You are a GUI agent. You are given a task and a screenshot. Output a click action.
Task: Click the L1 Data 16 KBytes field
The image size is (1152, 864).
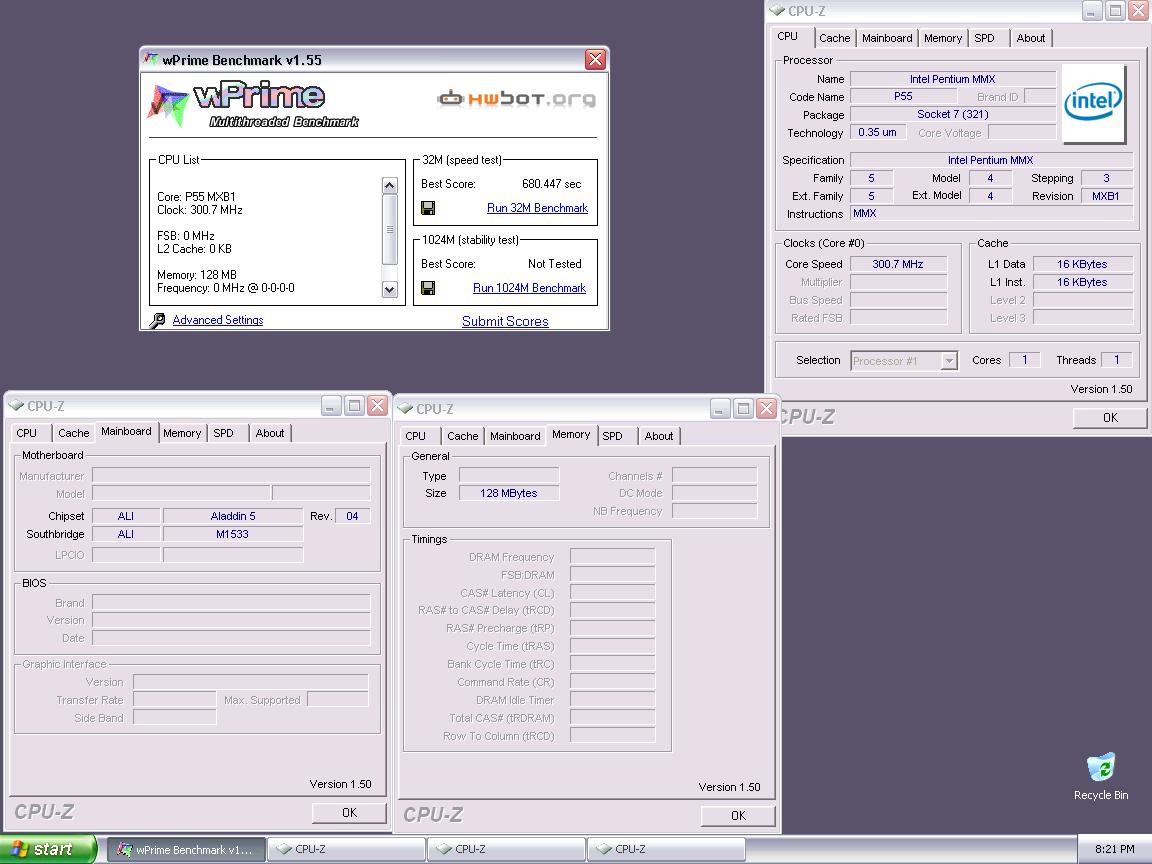(1081, 264)
